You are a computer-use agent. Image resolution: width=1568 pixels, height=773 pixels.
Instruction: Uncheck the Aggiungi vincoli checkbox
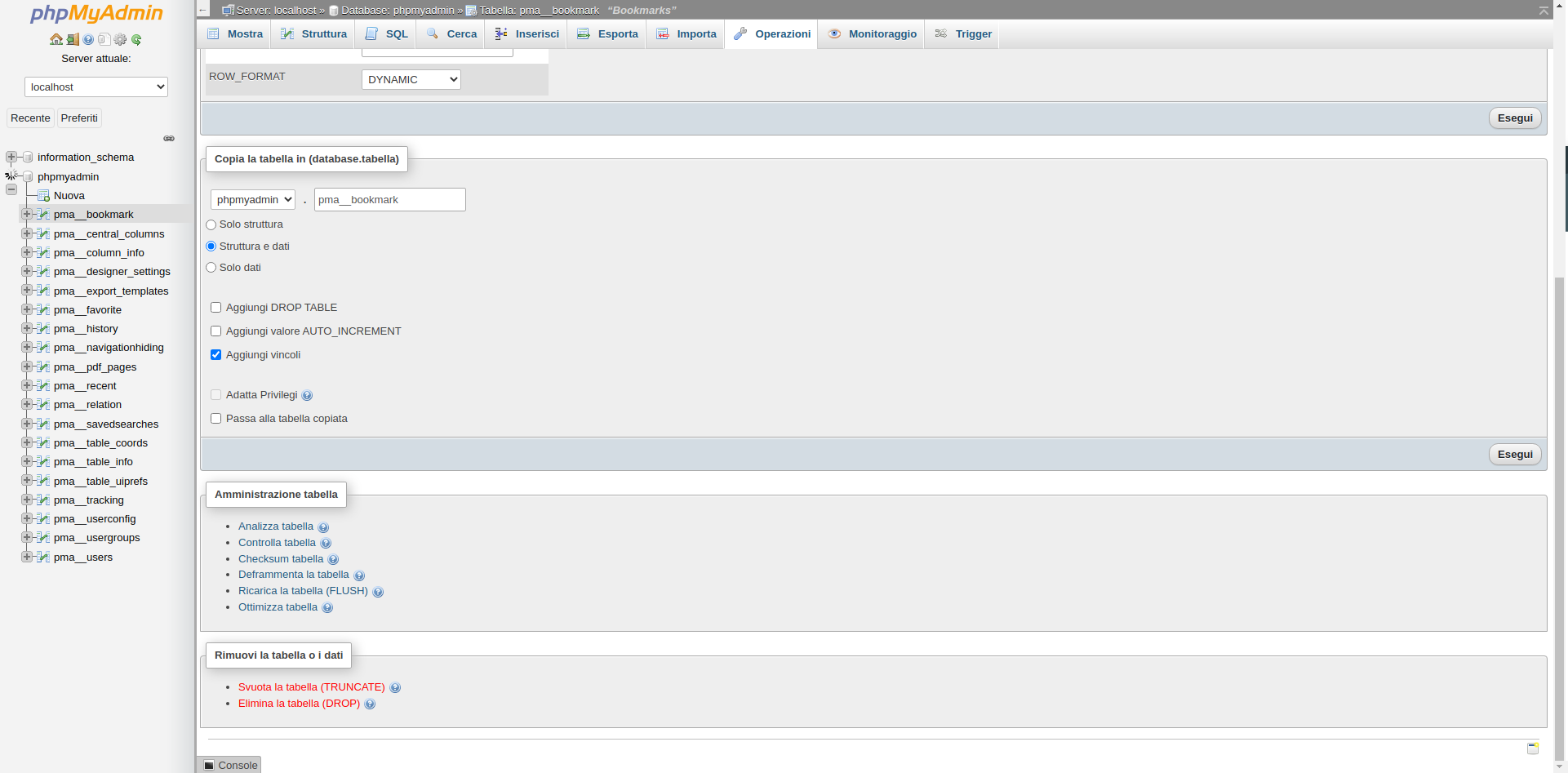tap(216, 355)
